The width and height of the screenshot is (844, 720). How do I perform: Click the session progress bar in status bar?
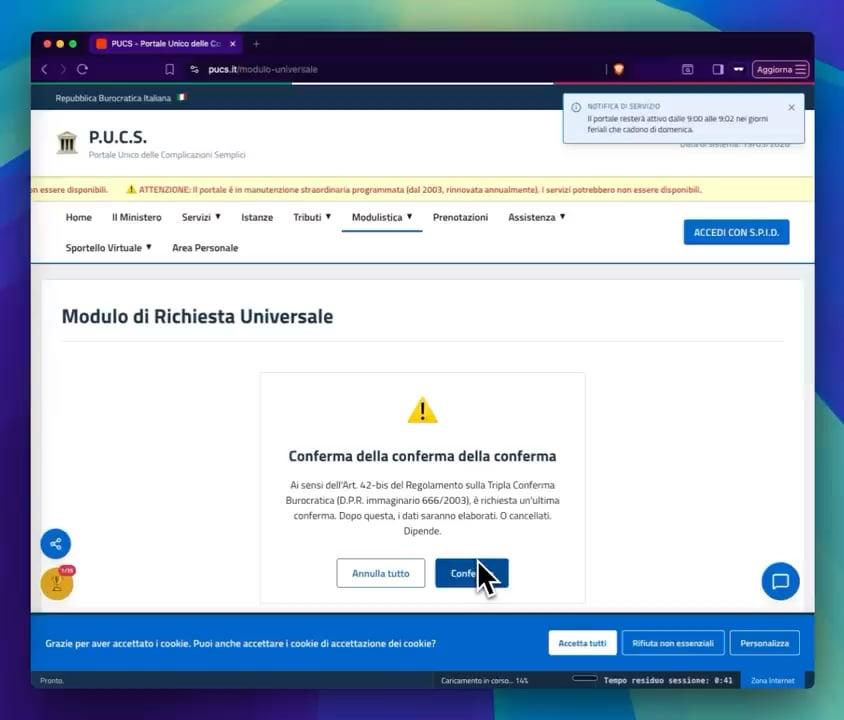tap(585, 678)
